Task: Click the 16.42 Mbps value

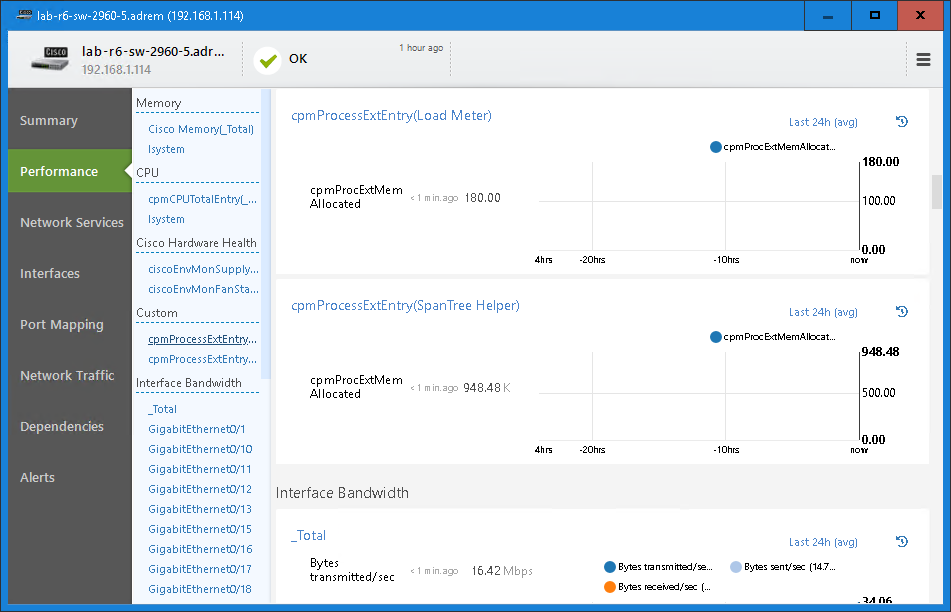Action: point(502,571)
